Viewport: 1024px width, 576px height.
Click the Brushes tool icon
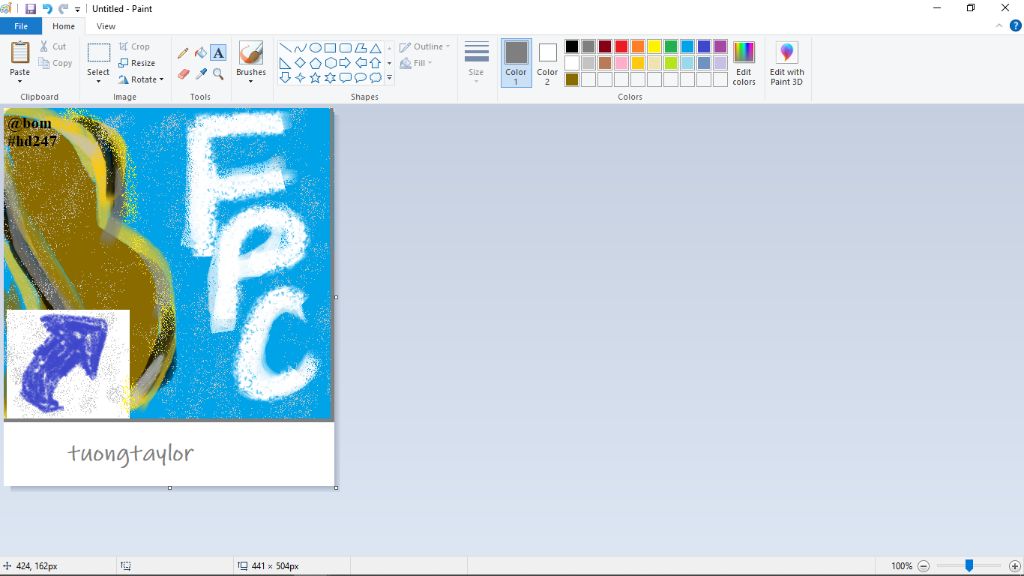coord(251,52)
